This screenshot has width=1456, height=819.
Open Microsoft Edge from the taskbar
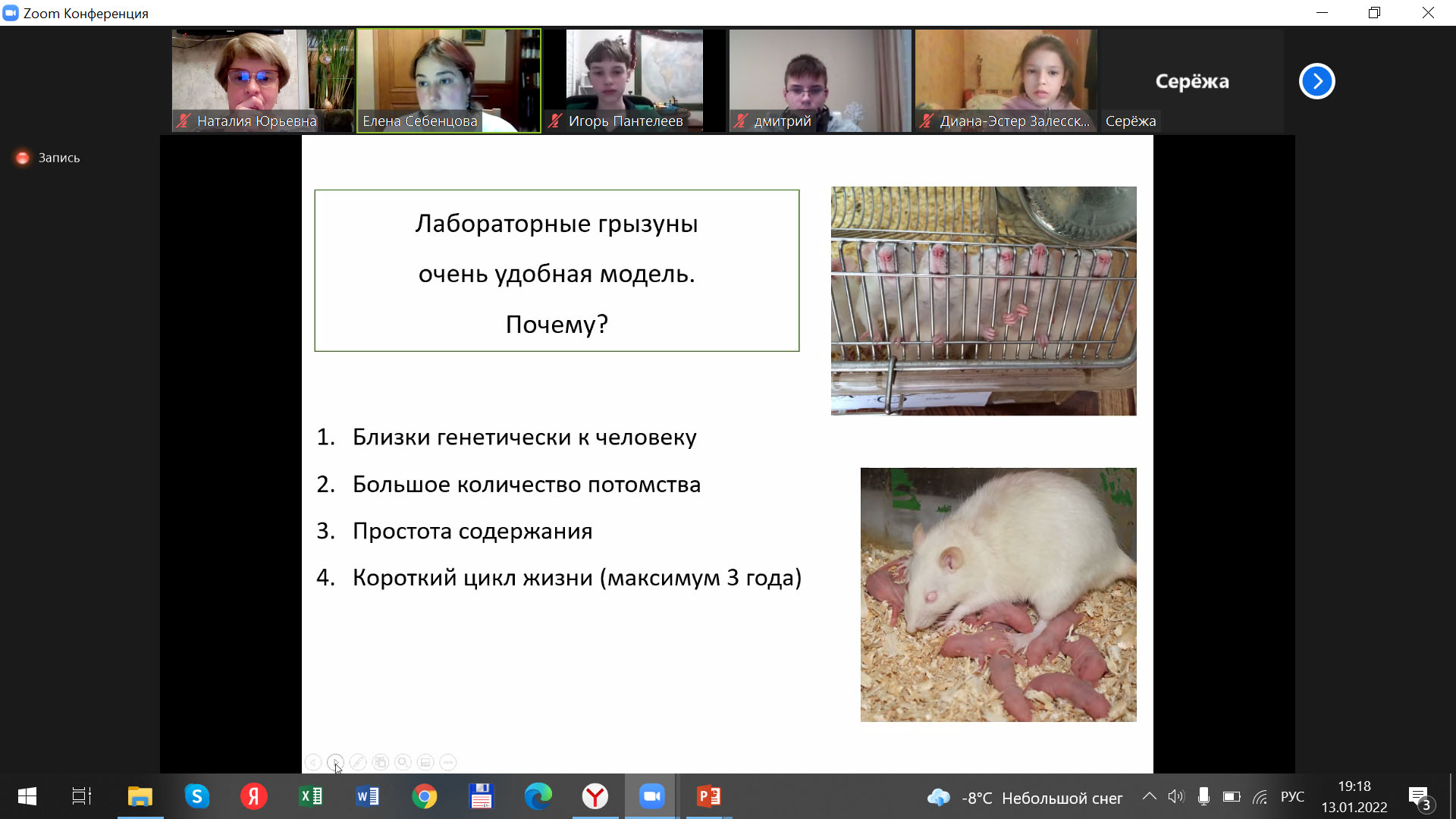click(x=538, y=796)
